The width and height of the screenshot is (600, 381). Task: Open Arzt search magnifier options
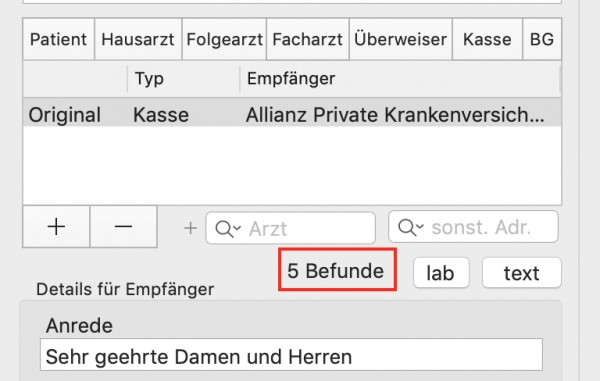[228, 229]
